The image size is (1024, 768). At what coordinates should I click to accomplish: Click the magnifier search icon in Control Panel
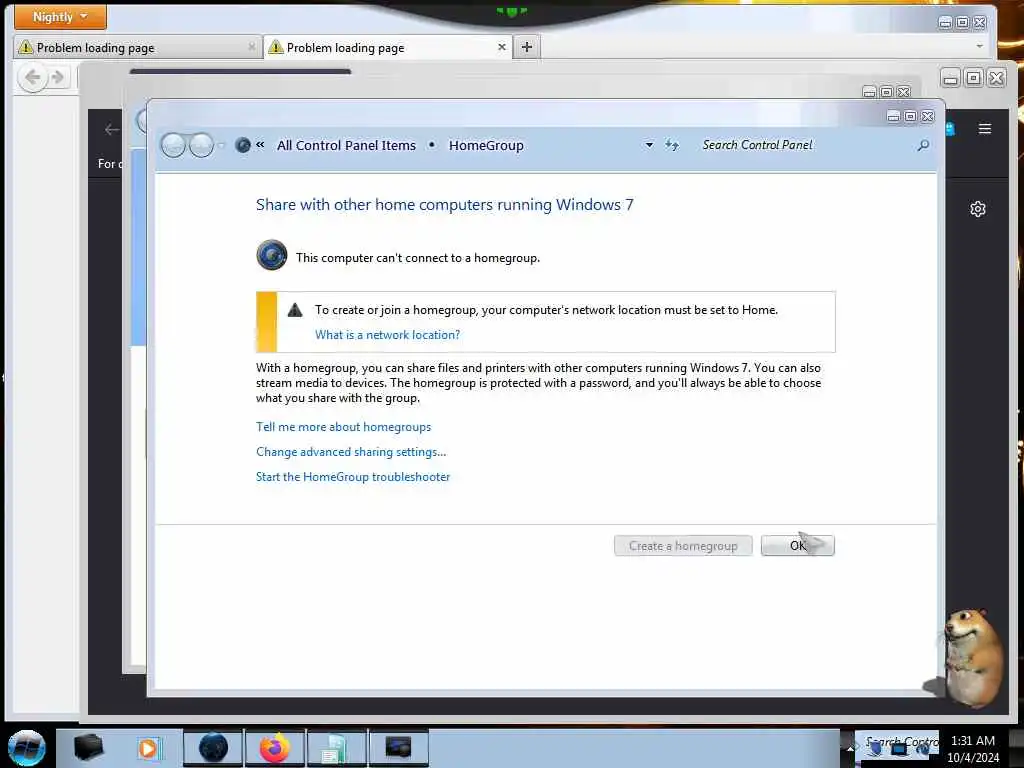pos(923,145)
